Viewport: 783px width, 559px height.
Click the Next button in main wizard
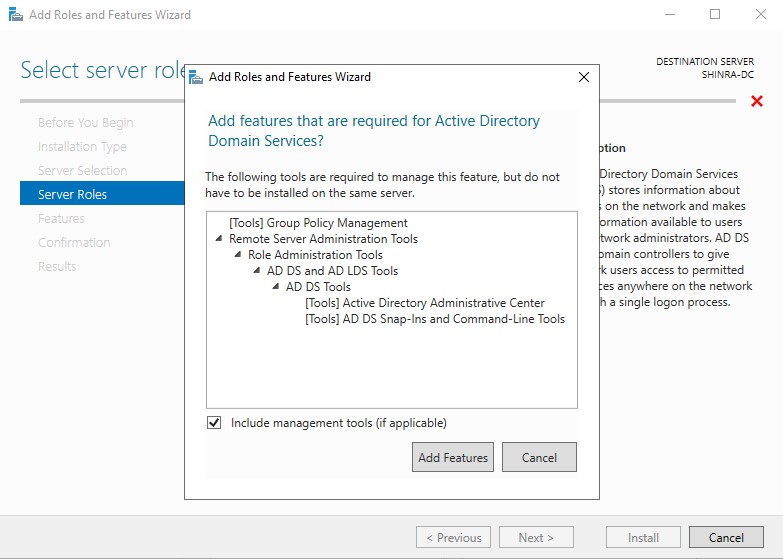click(x=536, y=538)
